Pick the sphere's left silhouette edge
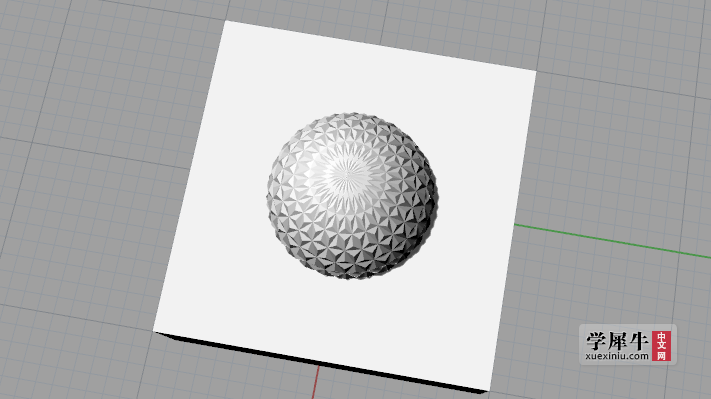 pyautogui.click(x=268, y=195)
